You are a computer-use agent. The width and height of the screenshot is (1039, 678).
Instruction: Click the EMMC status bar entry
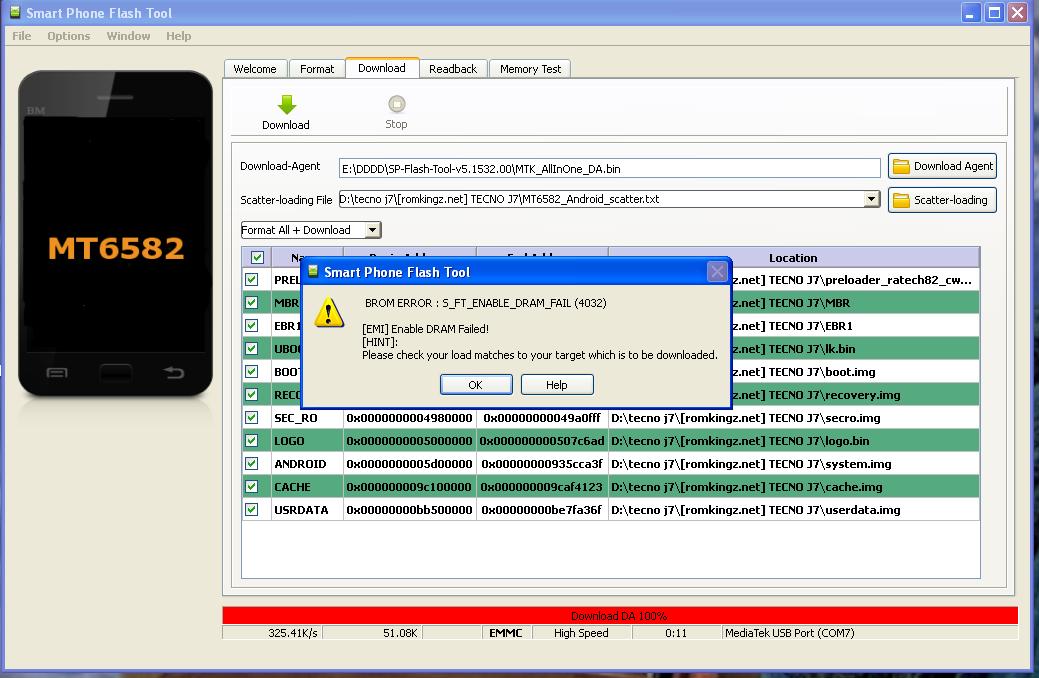point(506,633)
